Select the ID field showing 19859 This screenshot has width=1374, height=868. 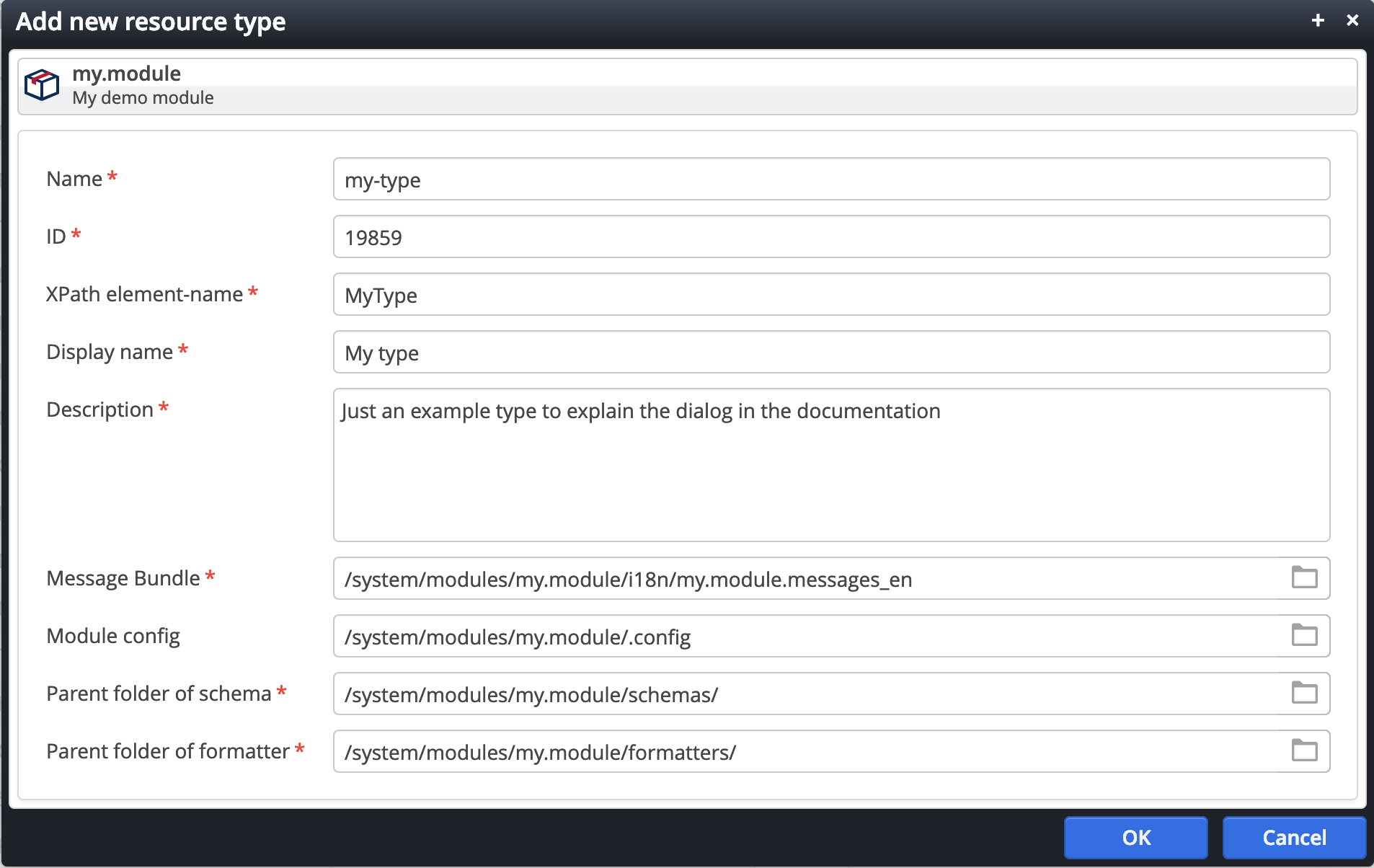click(x=831, y=236)
